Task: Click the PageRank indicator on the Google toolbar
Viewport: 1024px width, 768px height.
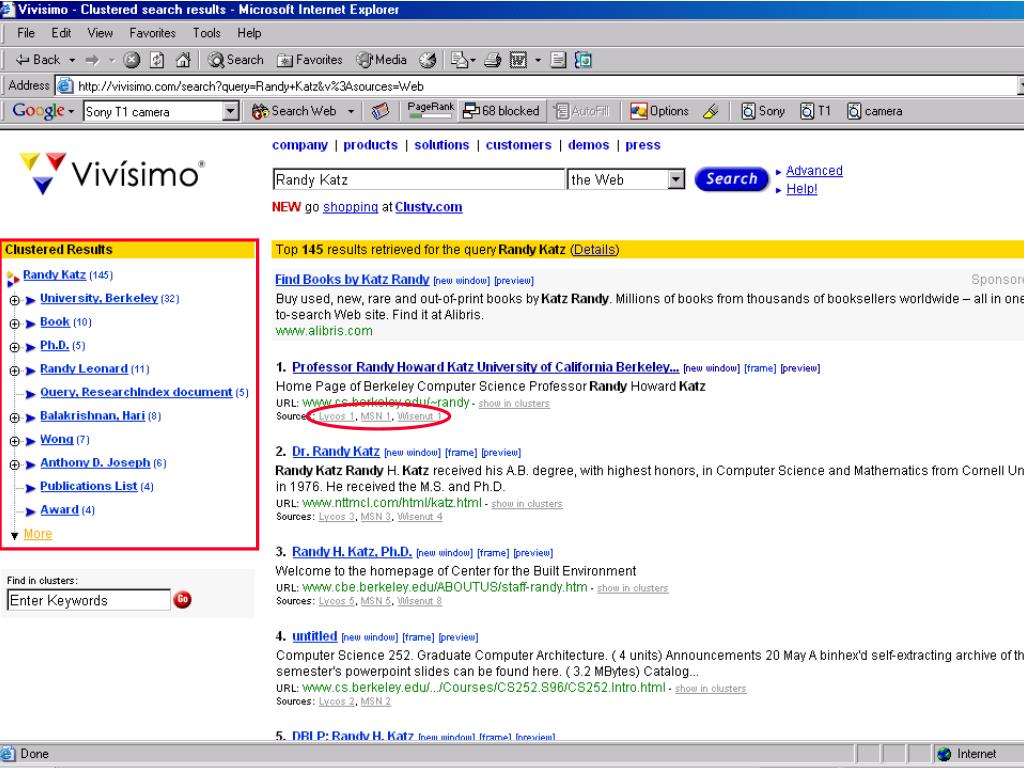Action: click(430, 110)
